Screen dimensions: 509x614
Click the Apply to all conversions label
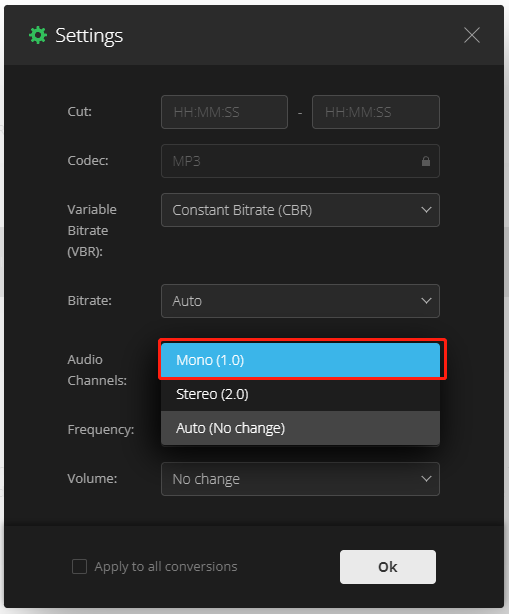(x=166, y=567)
